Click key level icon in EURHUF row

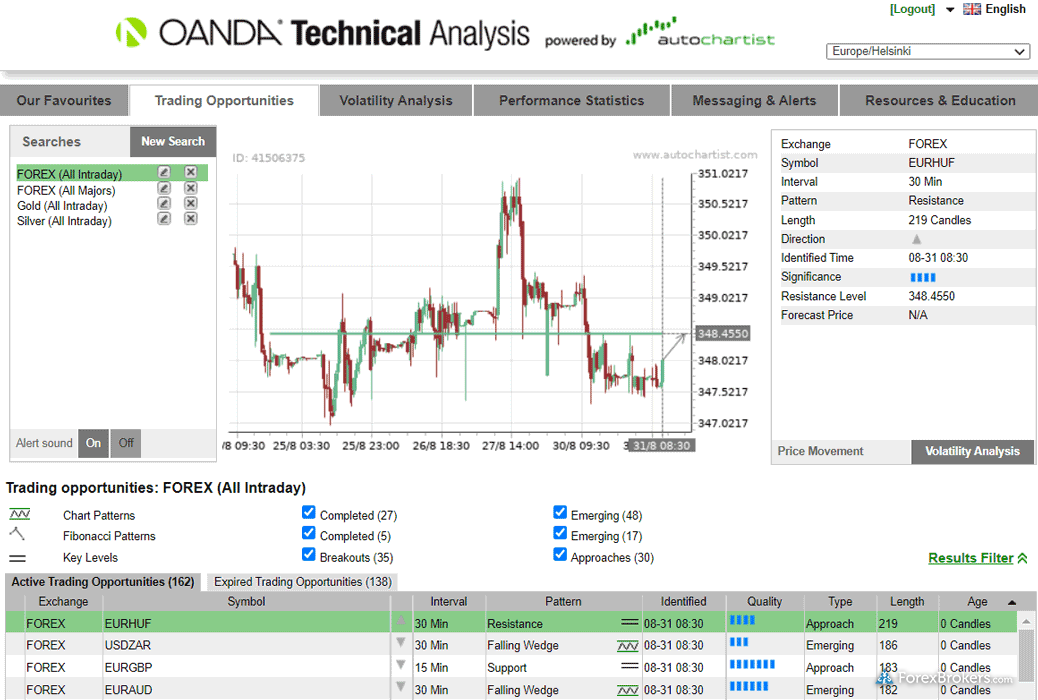click(630, 623)
